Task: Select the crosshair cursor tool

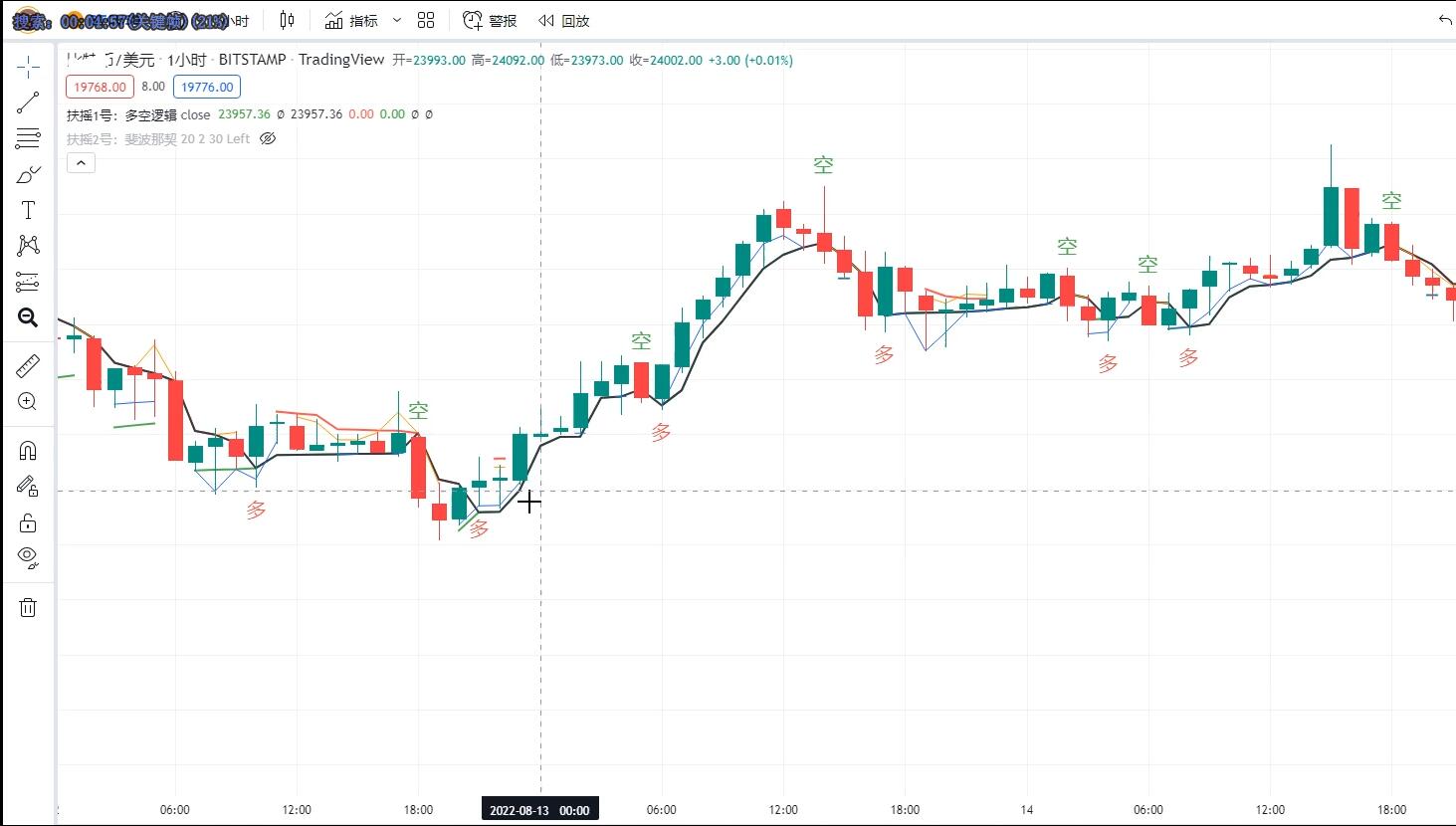Action: (28, 67)
